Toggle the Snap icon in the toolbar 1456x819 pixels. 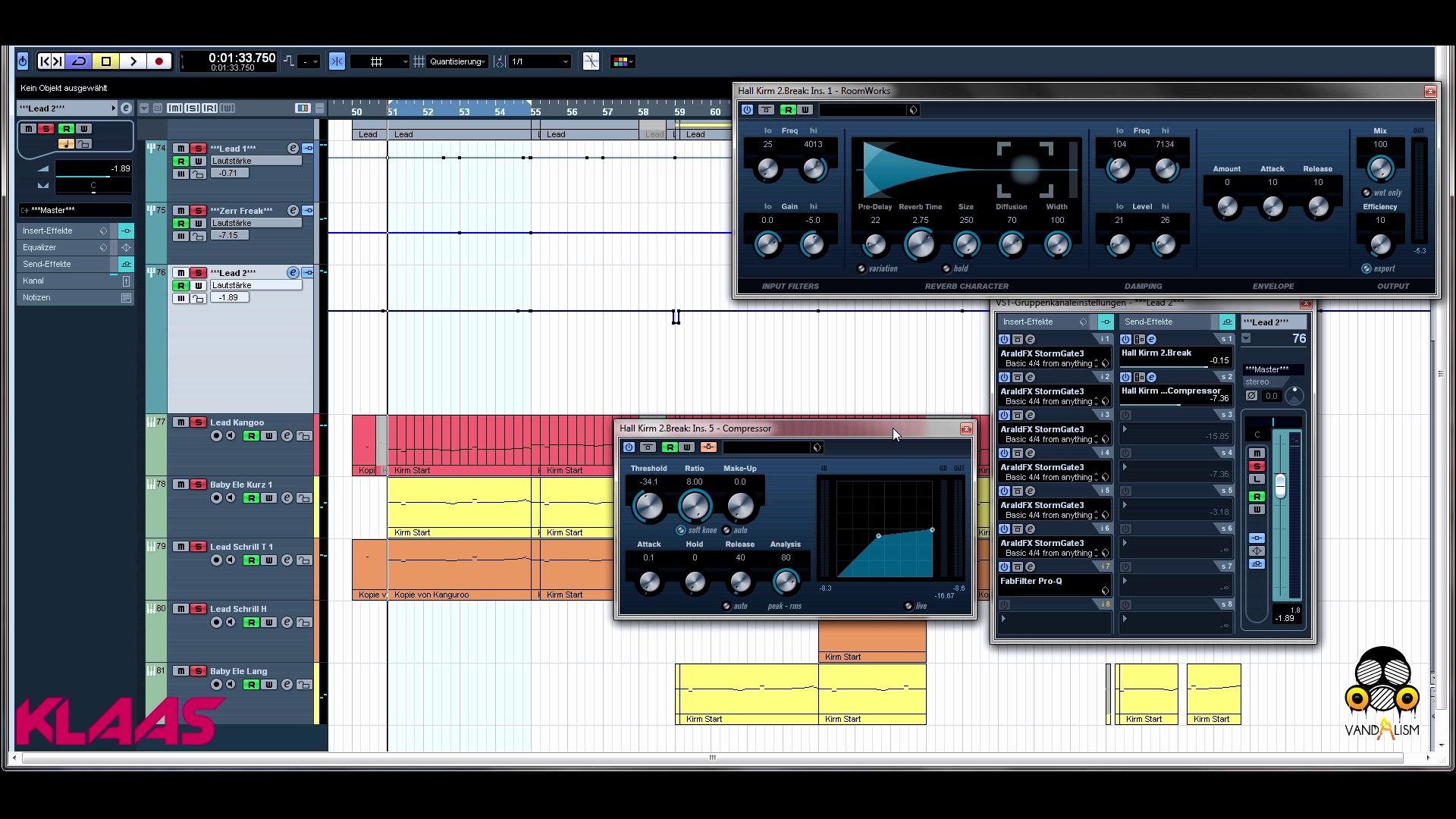[337, 61]
